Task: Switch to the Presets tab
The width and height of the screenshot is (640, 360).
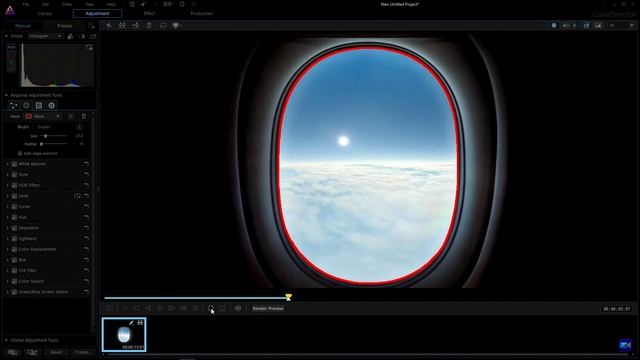Action: tap(64, 26)
